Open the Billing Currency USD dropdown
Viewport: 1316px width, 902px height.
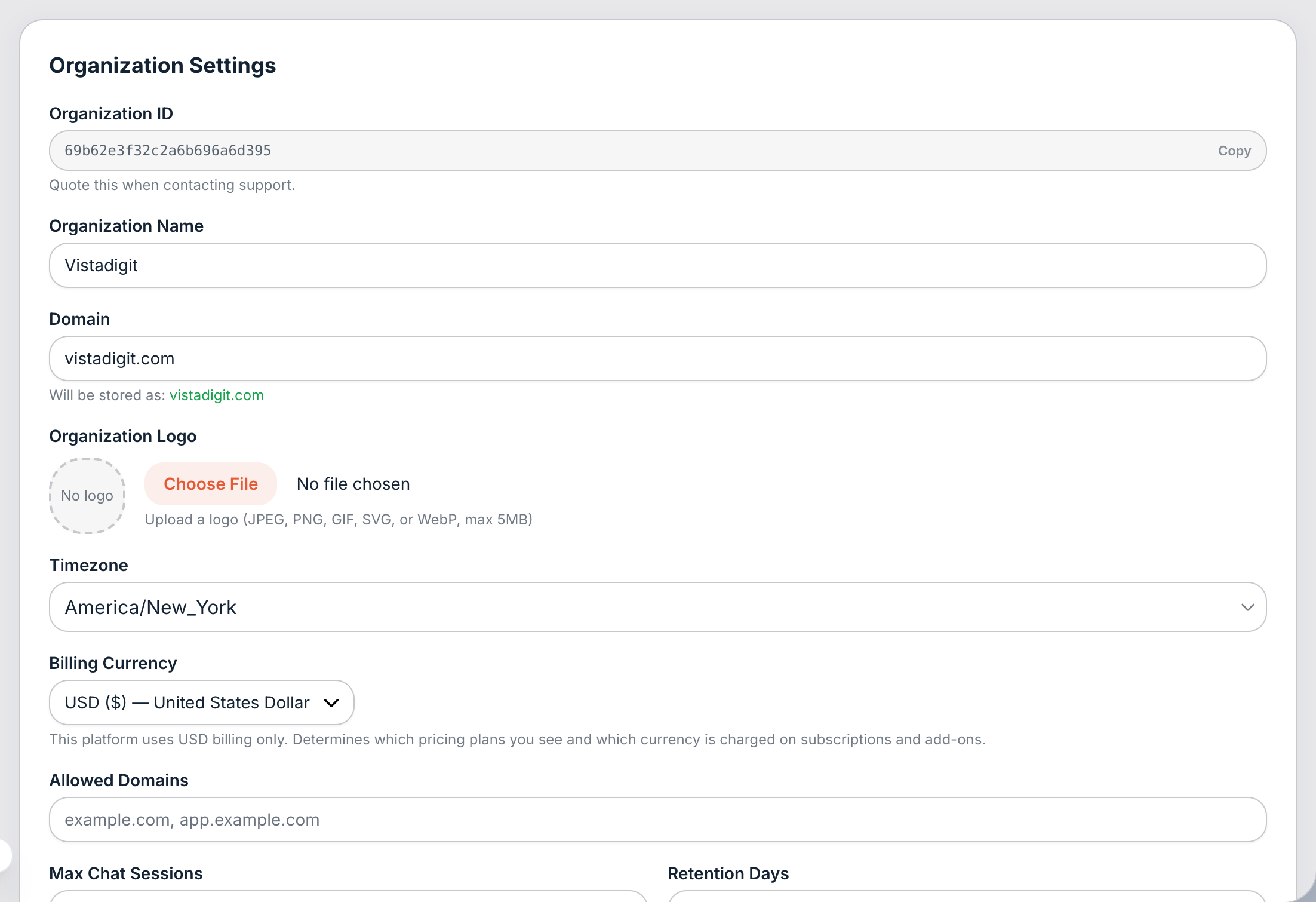point(201,702)
